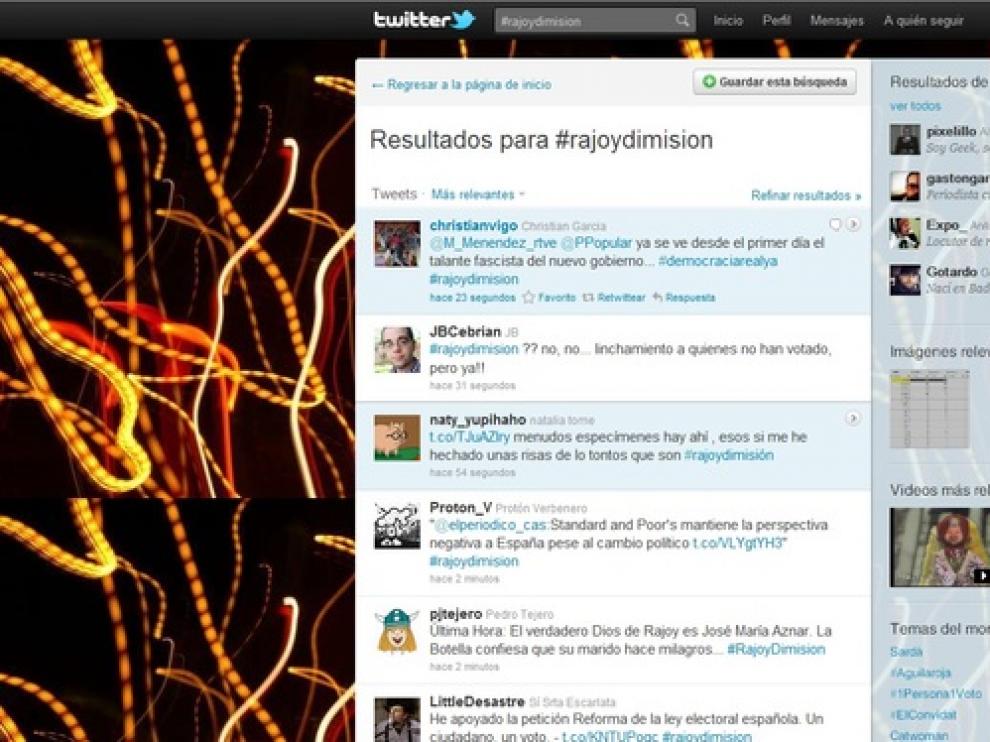Open pixelillo profile in sidebar
Image resolution: width=990 pixels, height=742 pixels.
click(x=951, y=132)
